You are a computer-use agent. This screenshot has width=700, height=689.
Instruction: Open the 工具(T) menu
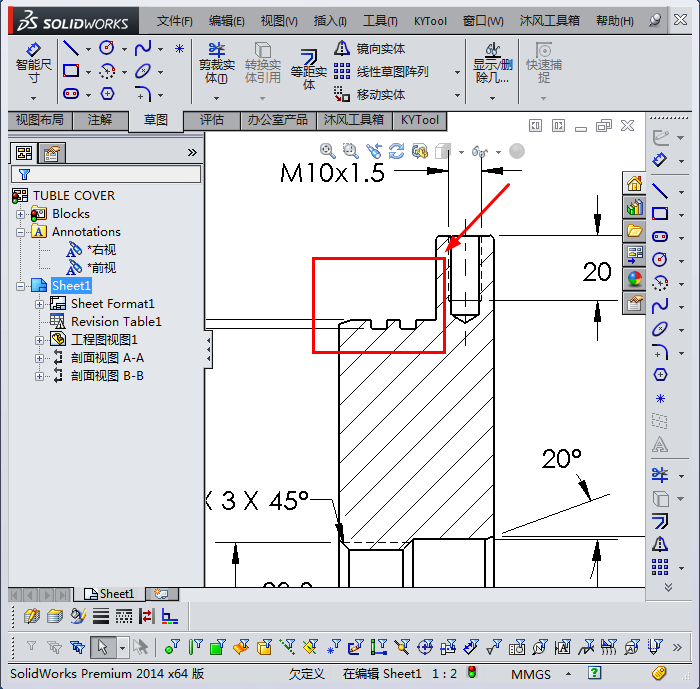[x=380, y=20]
